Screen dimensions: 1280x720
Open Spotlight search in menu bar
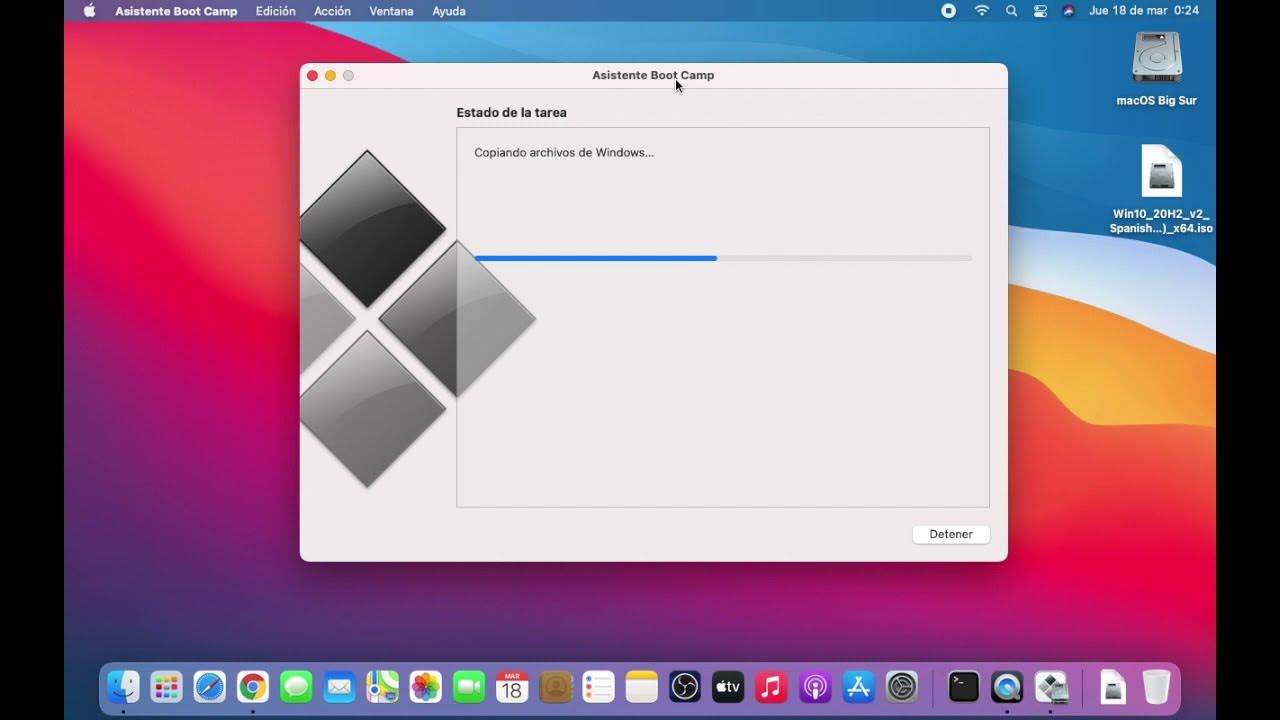(1012, 11)
